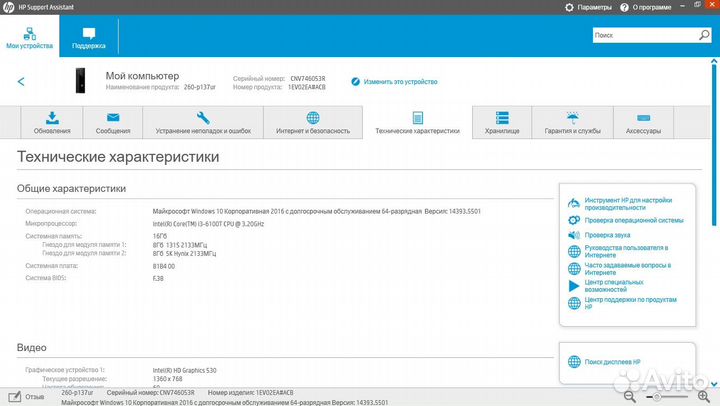The height and width of the screenshot is (406, 720).
Task: Open the Поддержка section
Action: 89,37
